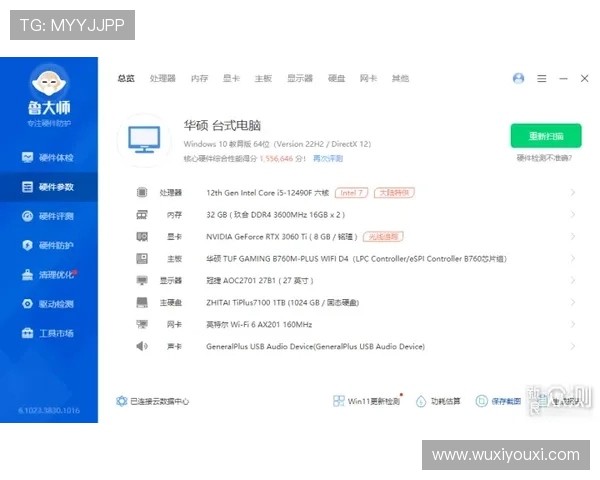Switch to the 主板 tab

[x=263, y=78]
